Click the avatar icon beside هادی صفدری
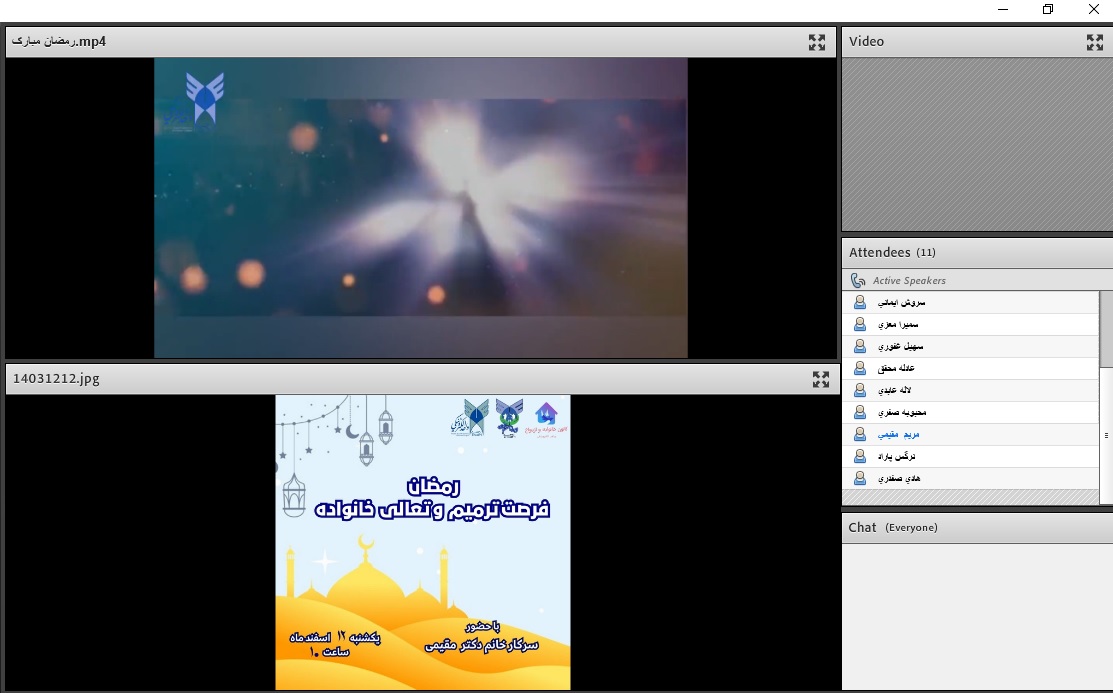The height and width of the screenshot is (693, 1113). click(x=859, y=478)
